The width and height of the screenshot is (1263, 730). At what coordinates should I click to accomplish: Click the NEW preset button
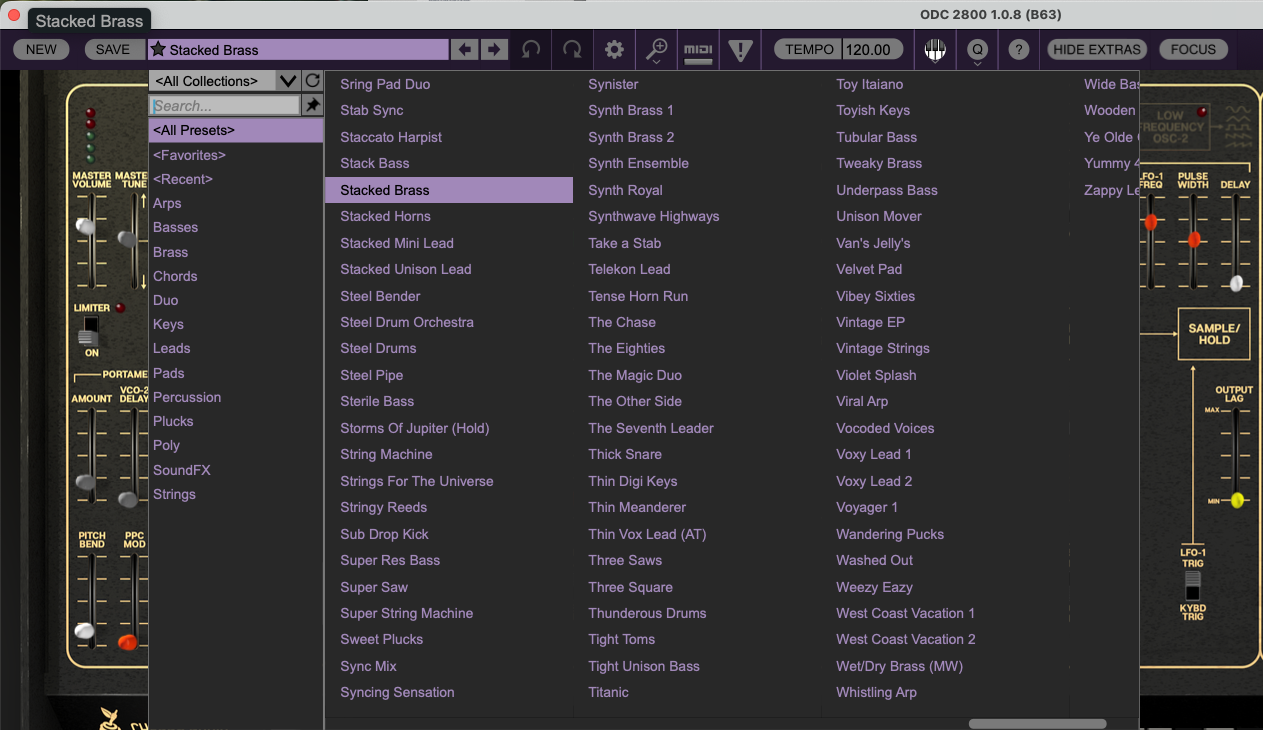point(41,49)
